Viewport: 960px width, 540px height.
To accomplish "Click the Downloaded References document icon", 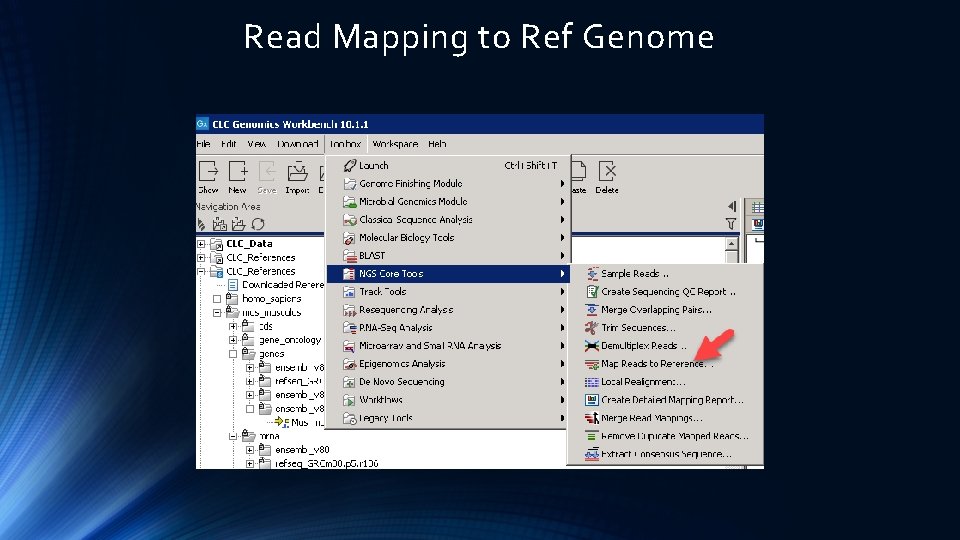I will [233, 285].
